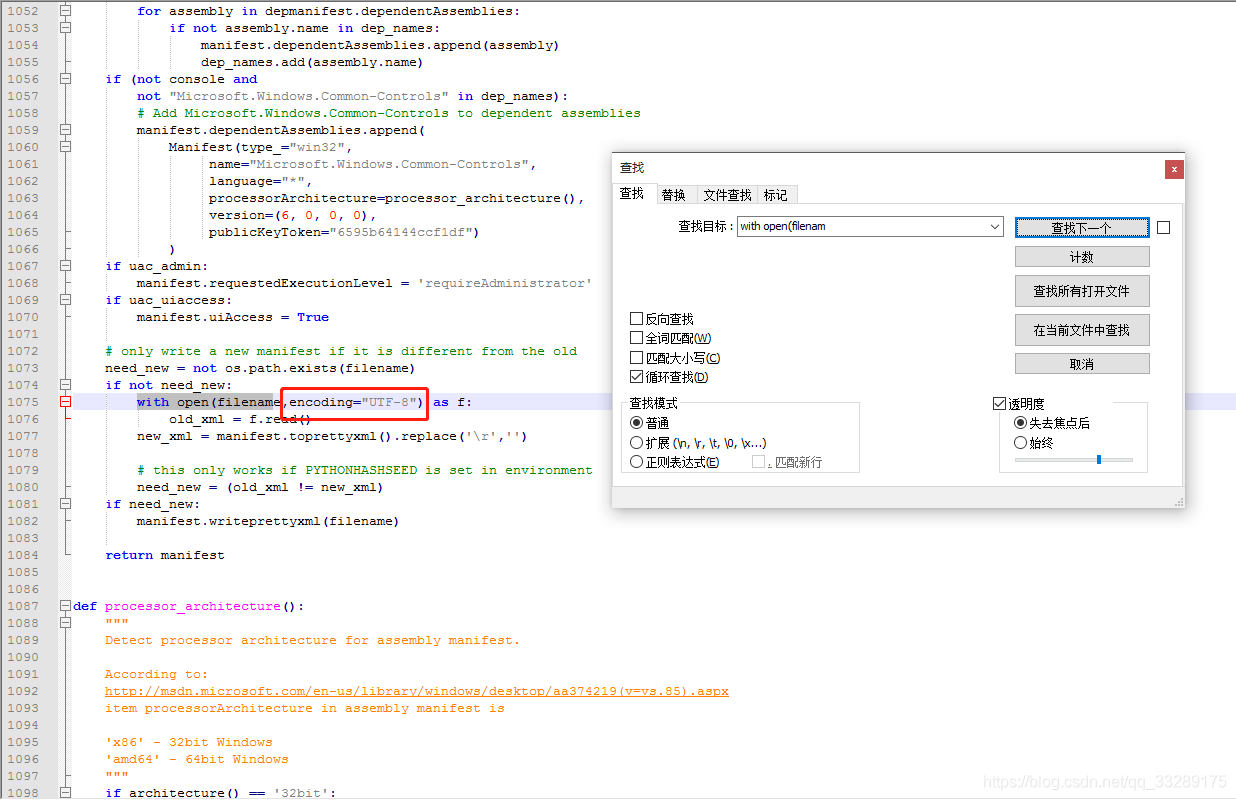This screenshot has height=800, width=1236.
Task: Click the bookmark marker on line 1075
Action: [x=66, y=402]
